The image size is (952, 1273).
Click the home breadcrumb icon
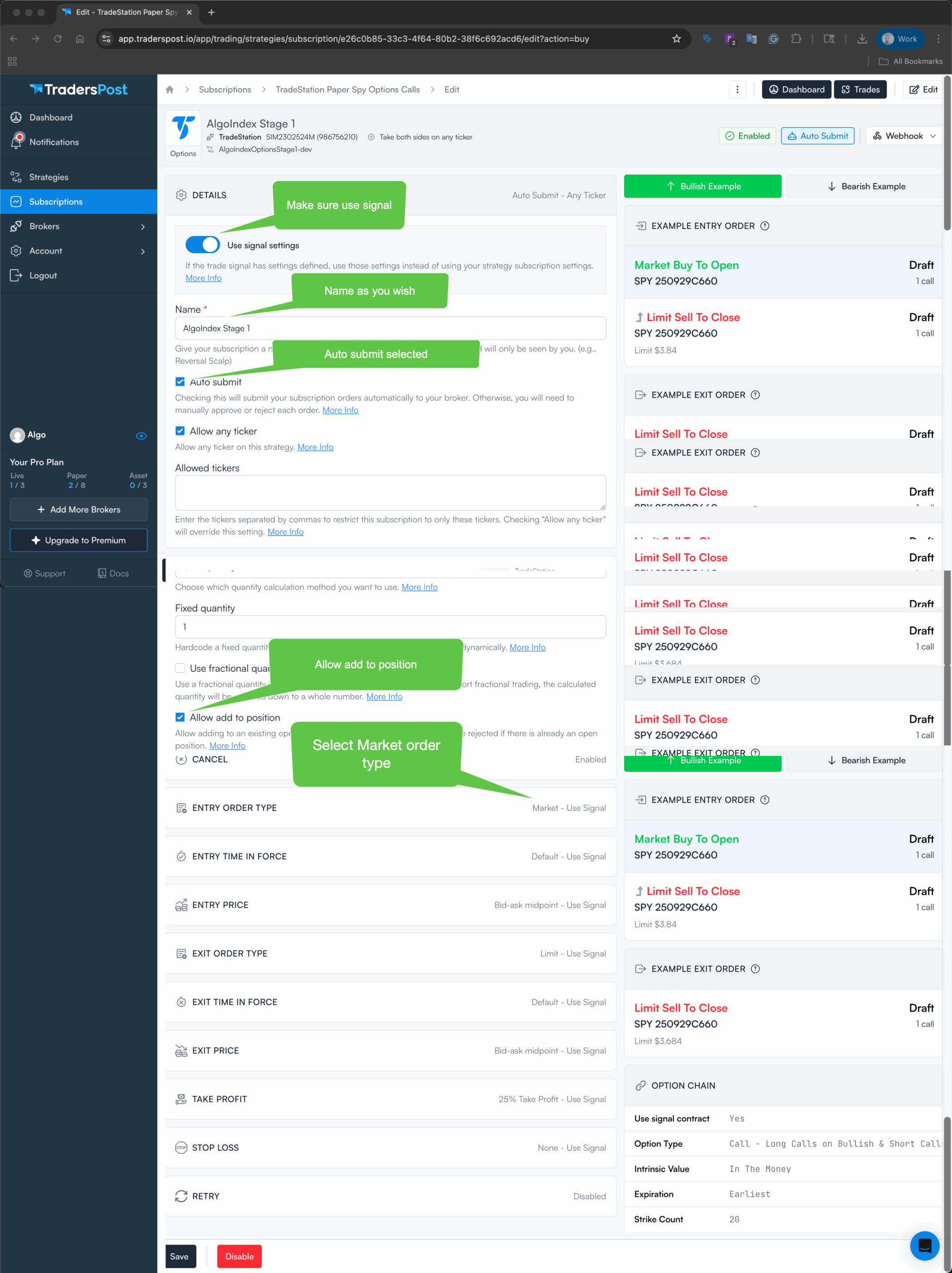169,90
